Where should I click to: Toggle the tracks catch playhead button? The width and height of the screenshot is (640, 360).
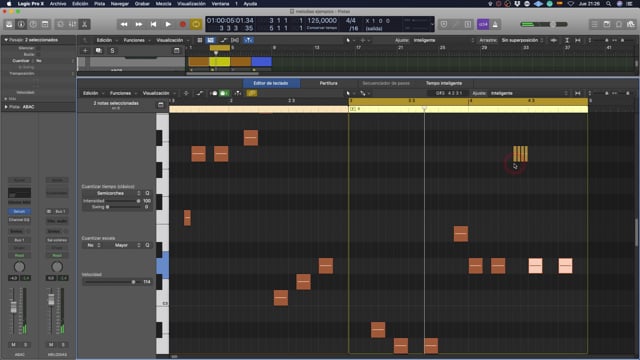click(x=248, y=40)
